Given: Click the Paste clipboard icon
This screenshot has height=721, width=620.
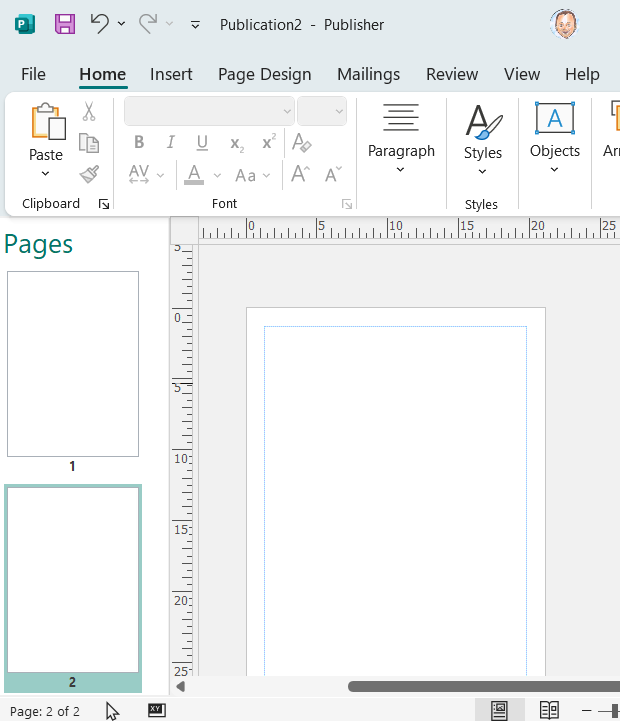Looking at the screenshot, I should click(x=48, y=121).
